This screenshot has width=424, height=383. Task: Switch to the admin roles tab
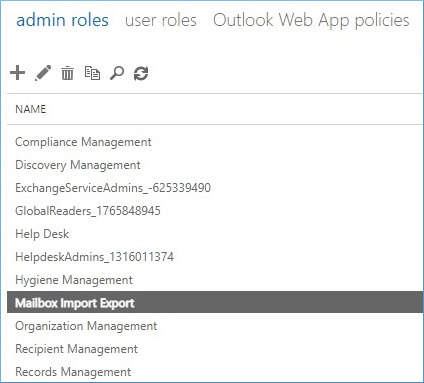tap(62, 20)
